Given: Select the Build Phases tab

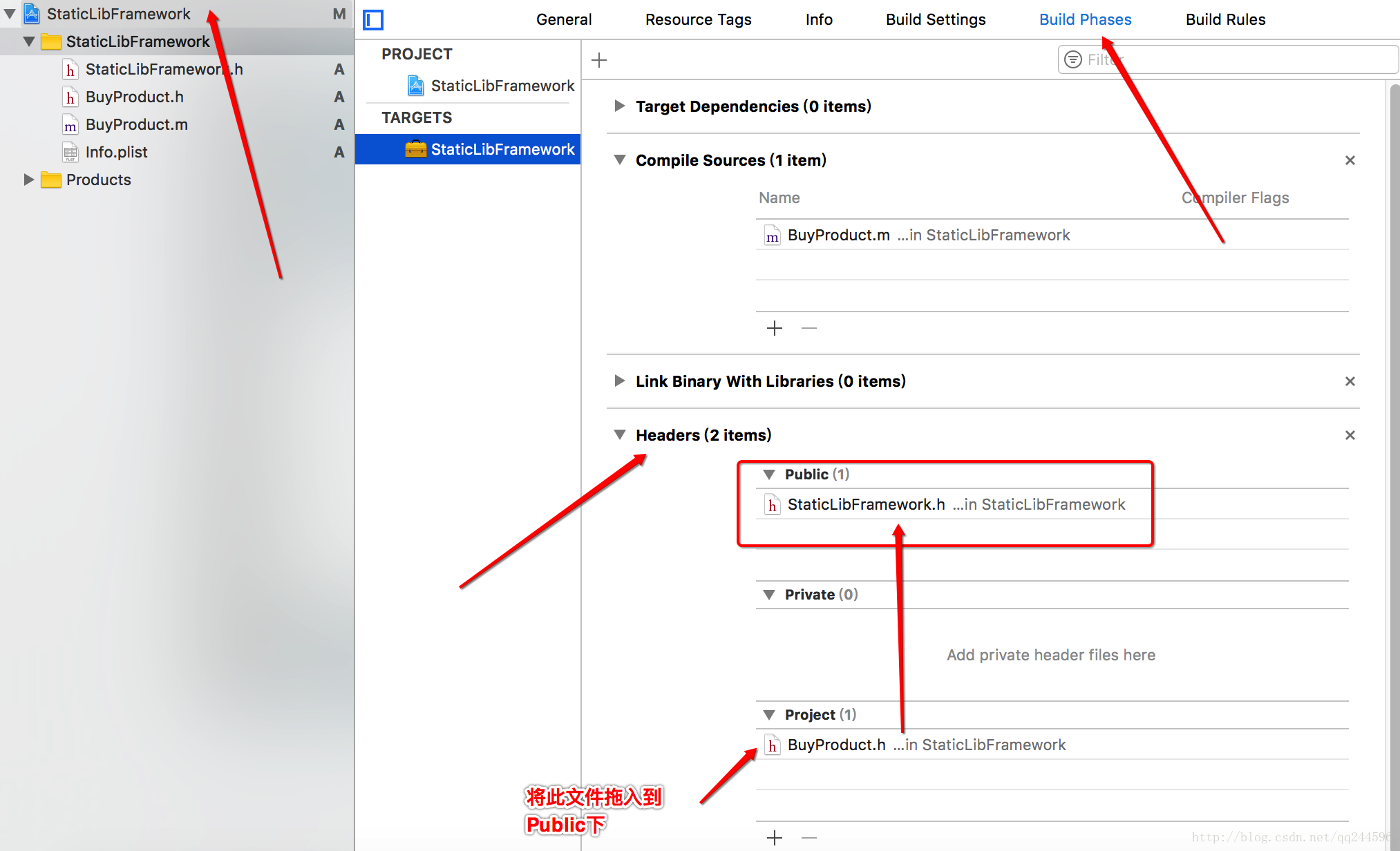Looking at the screenshot, I should coord(1085,19).
